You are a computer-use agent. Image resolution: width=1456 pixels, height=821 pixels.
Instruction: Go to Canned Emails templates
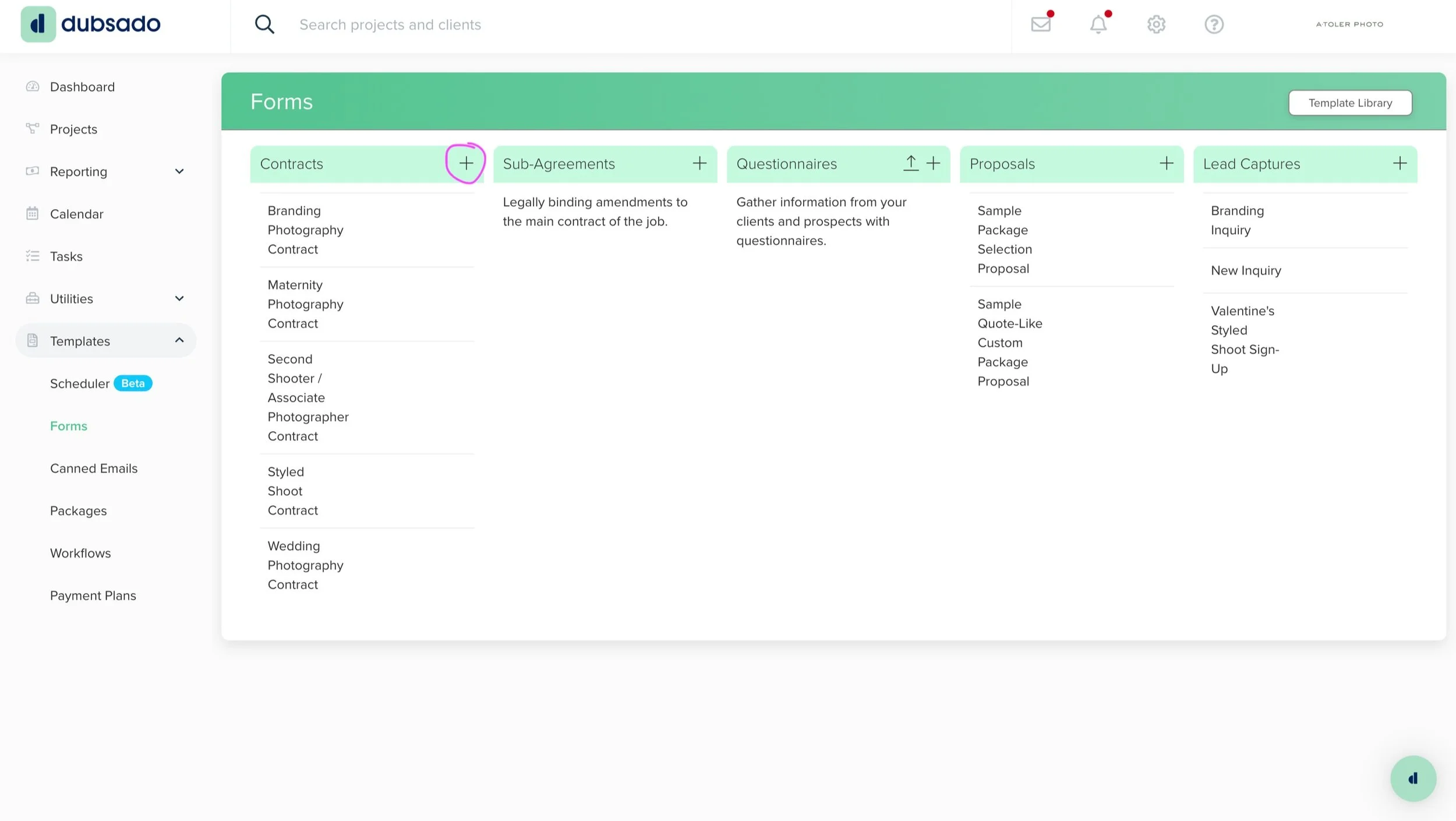pyautogui.click(x=94, y=468)
